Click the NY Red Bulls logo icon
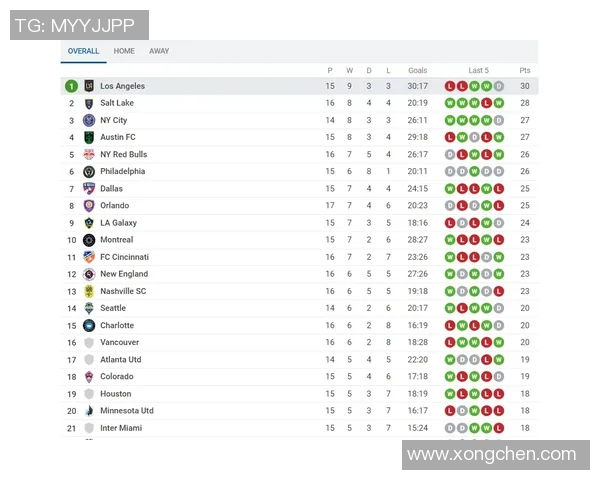Image resolution: width=600 pixels, height=480 pixels. pyautogui.click(x=89, y=154)
